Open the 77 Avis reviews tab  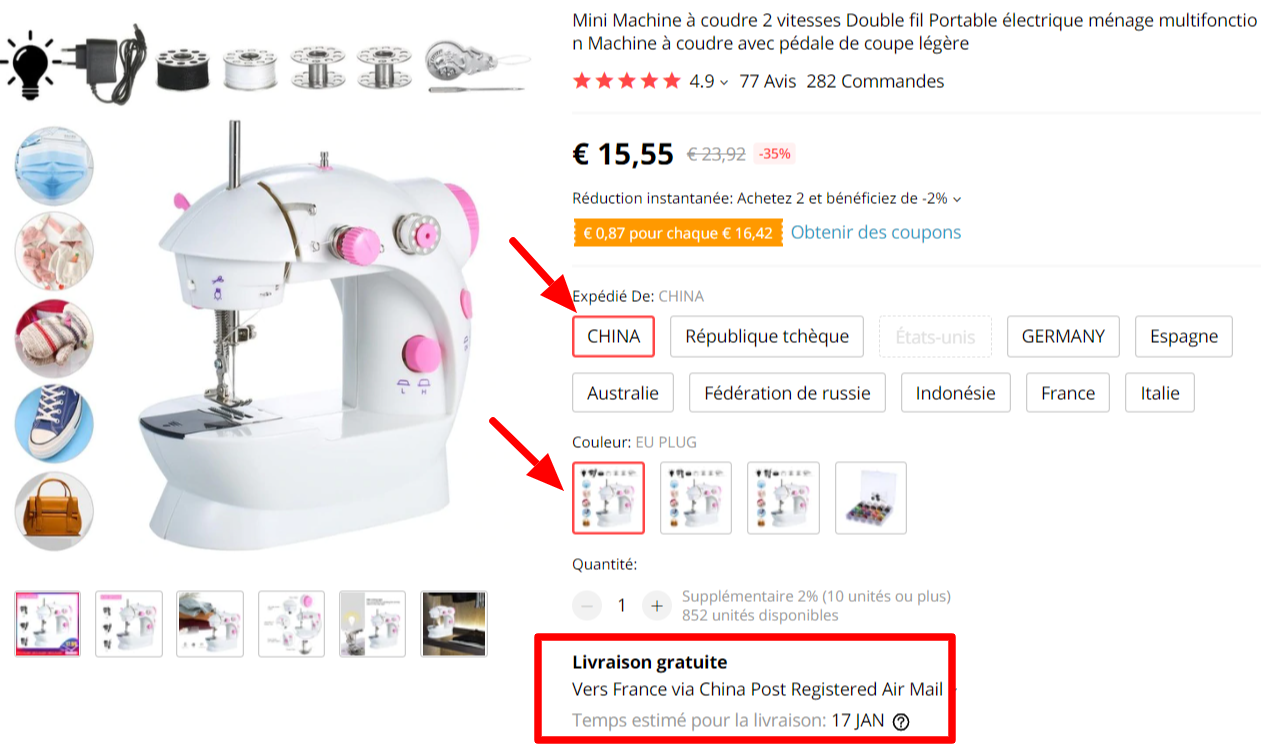pyautogui.click(x=768, y=82)
